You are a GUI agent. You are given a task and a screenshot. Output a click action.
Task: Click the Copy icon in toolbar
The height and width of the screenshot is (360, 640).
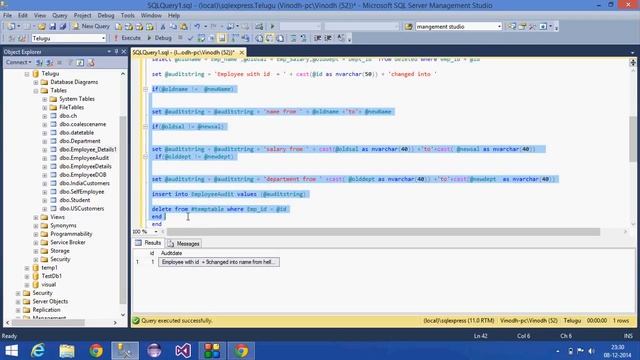click(173, 27)
